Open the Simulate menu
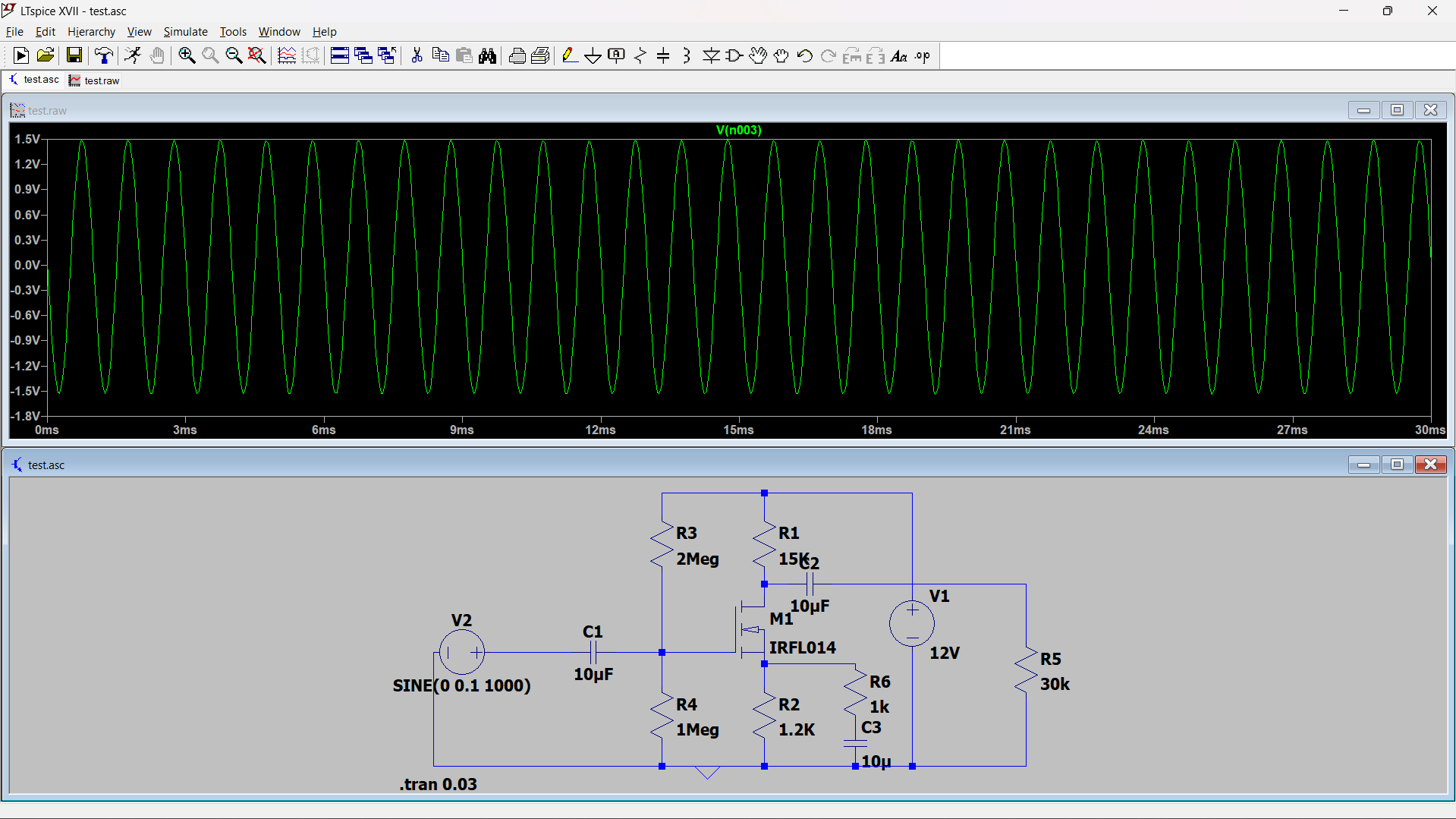The height and width of the screenshot is (819, 1456). [185, 31]
